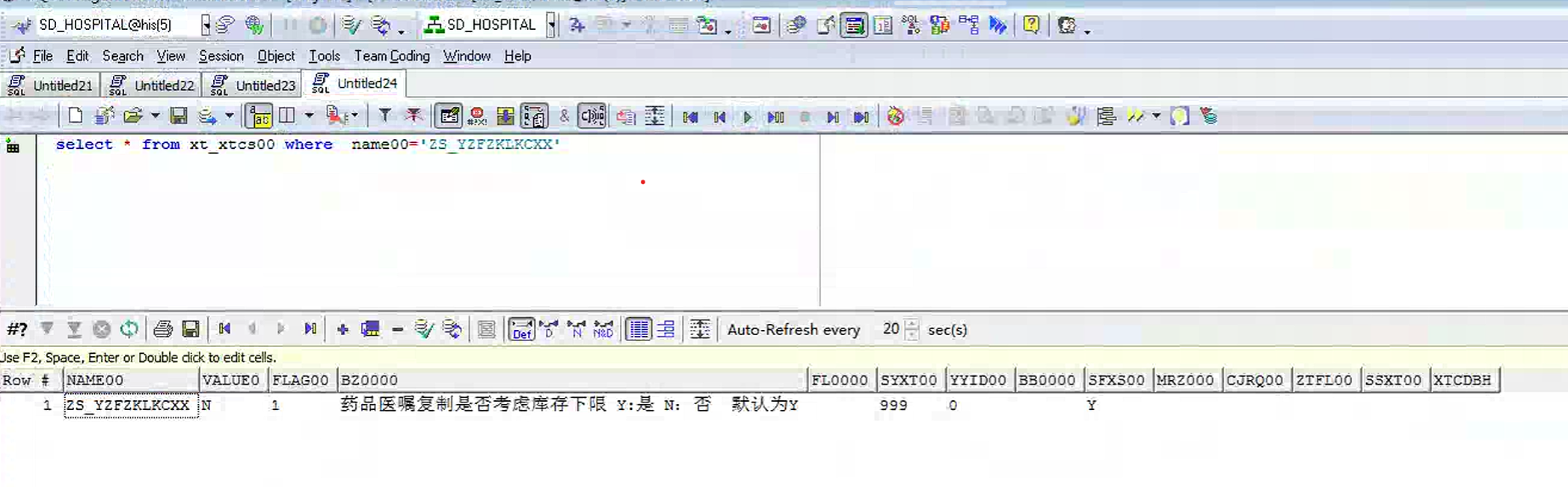Click the SQL tuning icon in top toolbar

(911, 25)
